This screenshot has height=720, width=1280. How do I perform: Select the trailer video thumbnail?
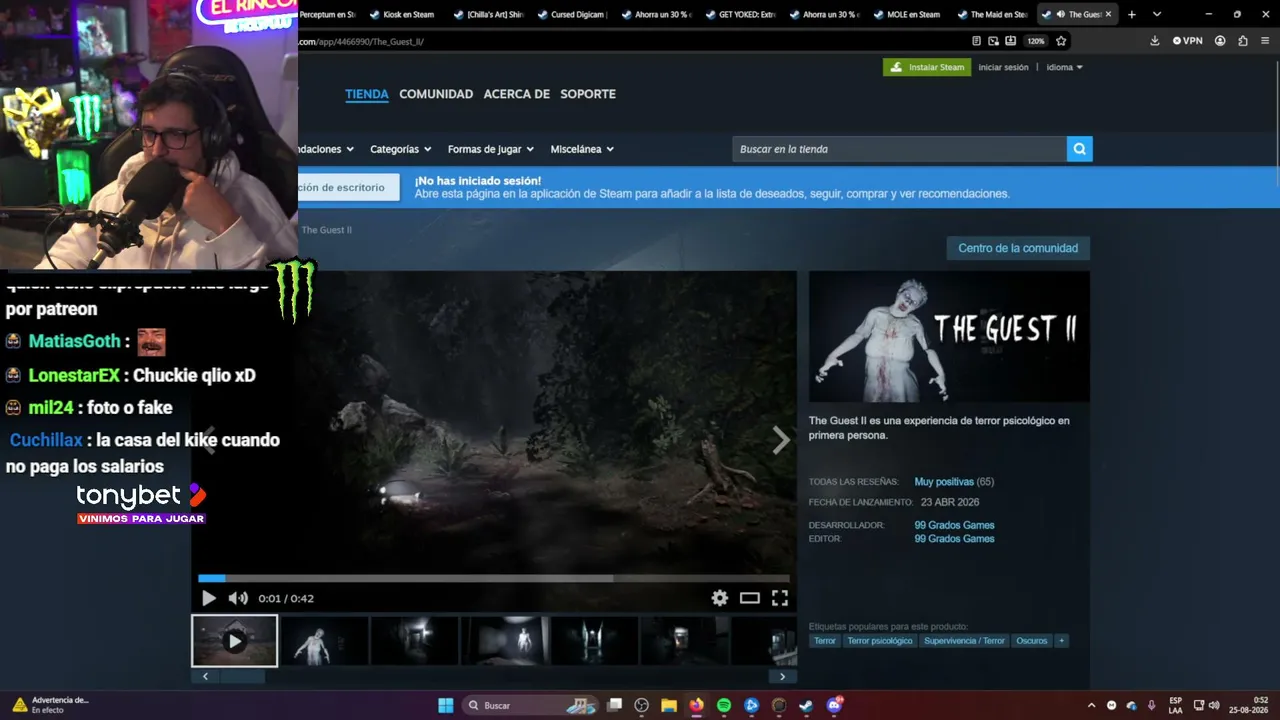coord(235,641)
